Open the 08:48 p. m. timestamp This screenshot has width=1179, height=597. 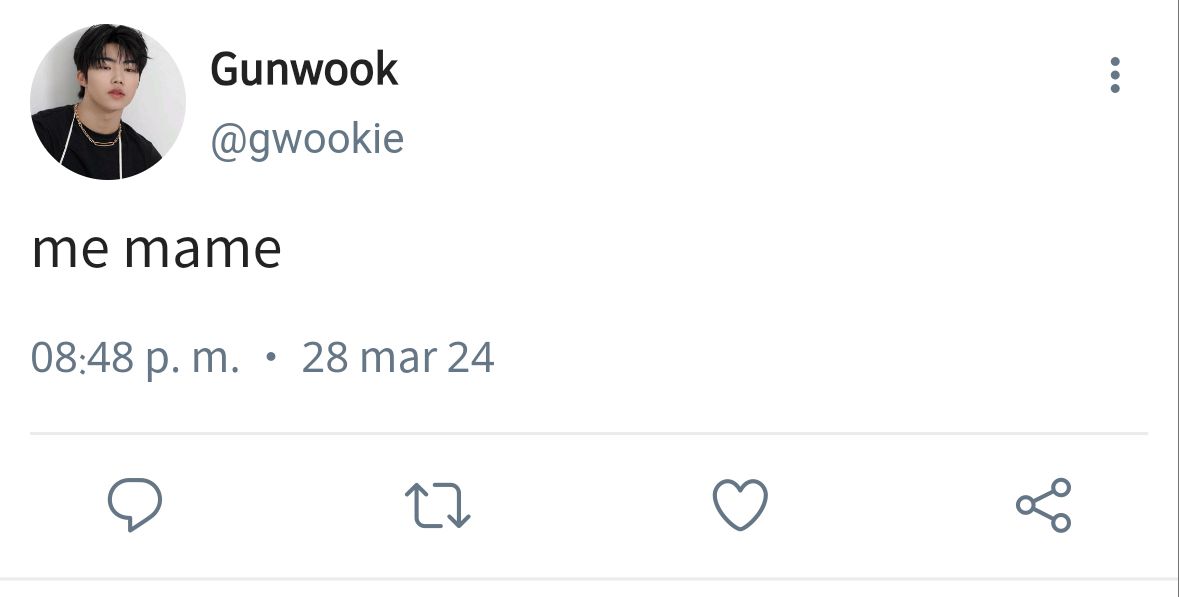[135, 357]
